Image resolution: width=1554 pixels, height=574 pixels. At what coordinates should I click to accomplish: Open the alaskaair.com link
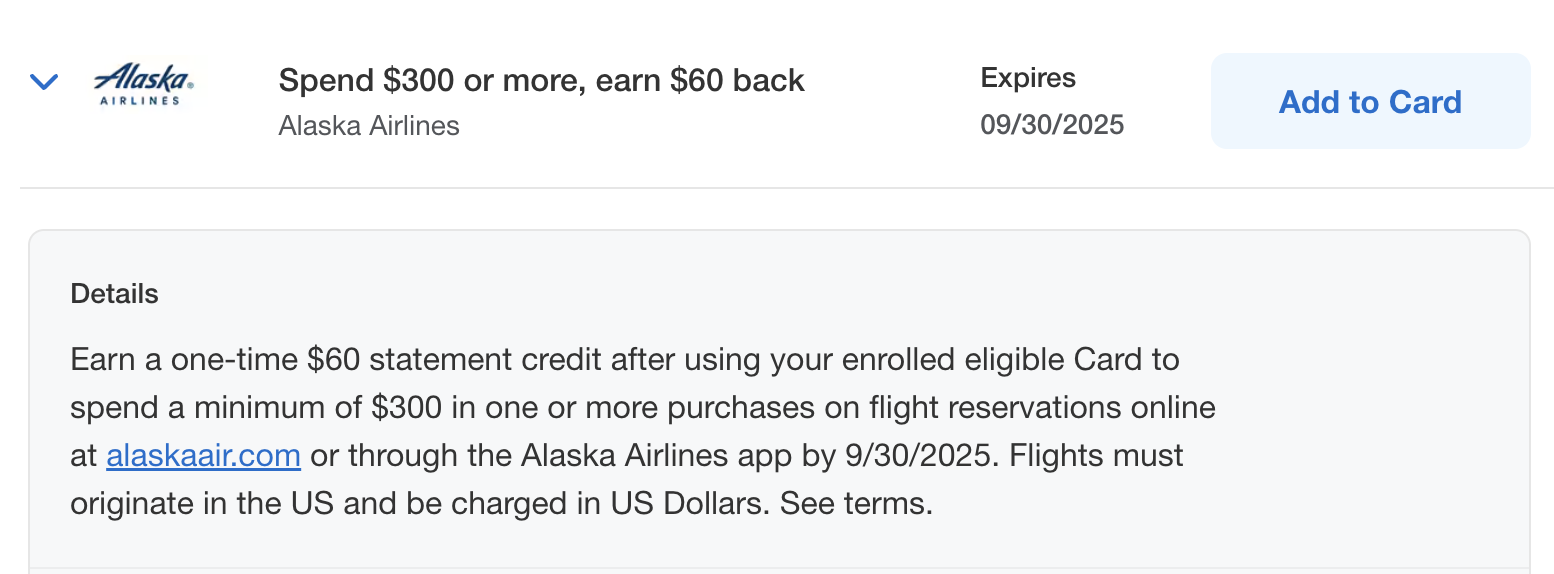pyautogui.click(x=203, y=456)
